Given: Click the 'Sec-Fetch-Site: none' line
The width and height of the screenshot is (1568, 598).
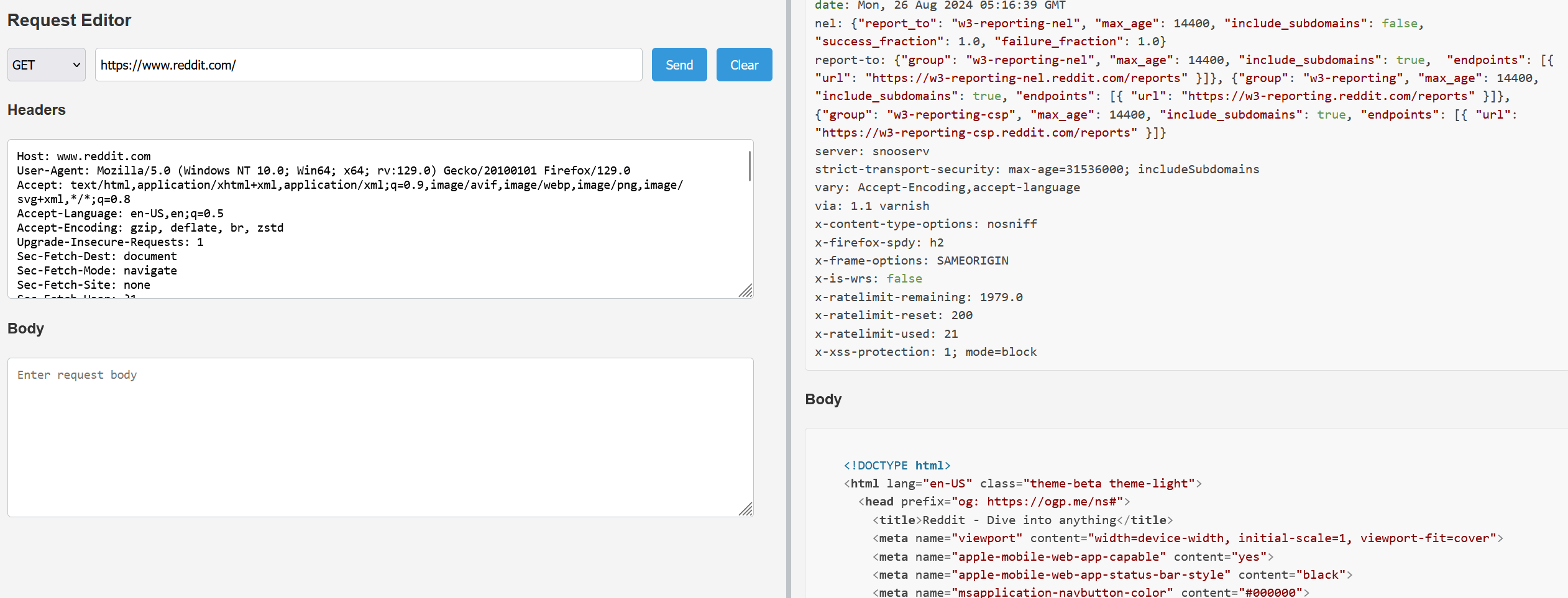Looking at the screenshot, I should (x=83, y=285).
